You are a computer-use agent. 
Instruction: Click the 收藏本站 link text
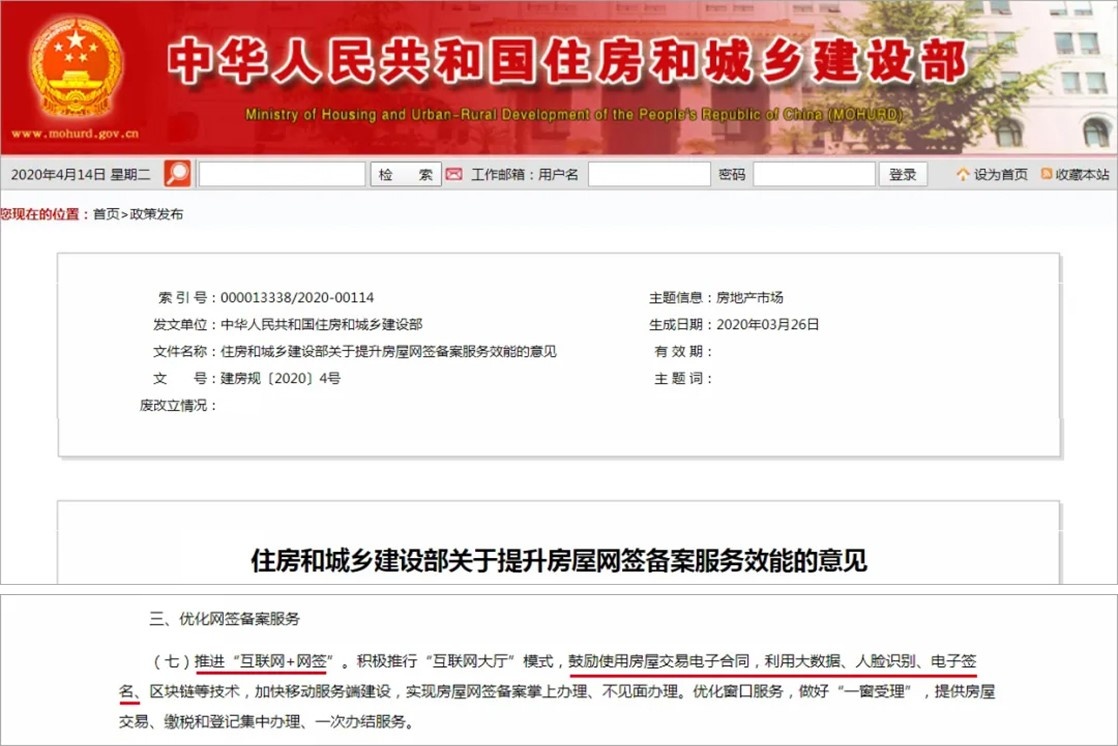(1082, 175)
